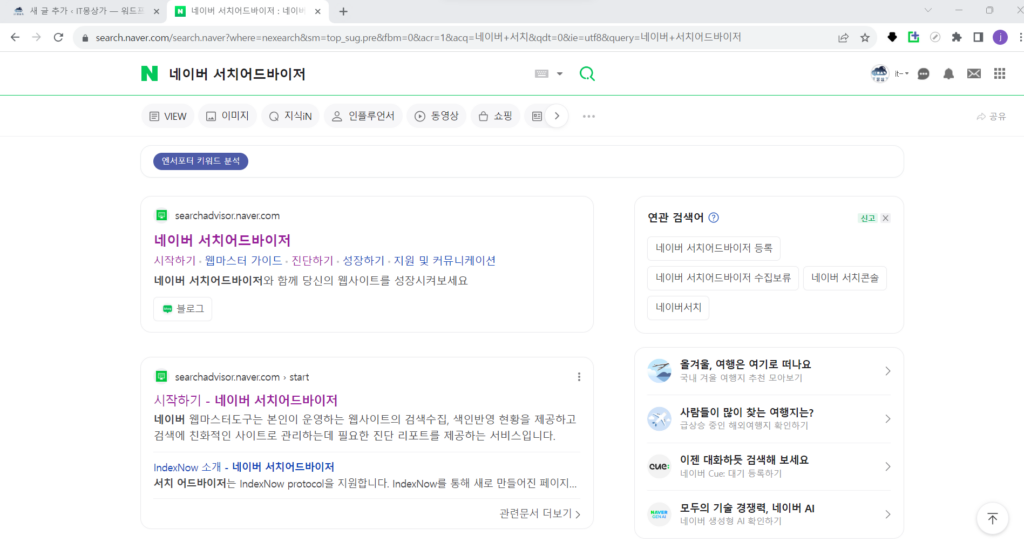
Task: Click the green download extension icon
Action: 914,37
